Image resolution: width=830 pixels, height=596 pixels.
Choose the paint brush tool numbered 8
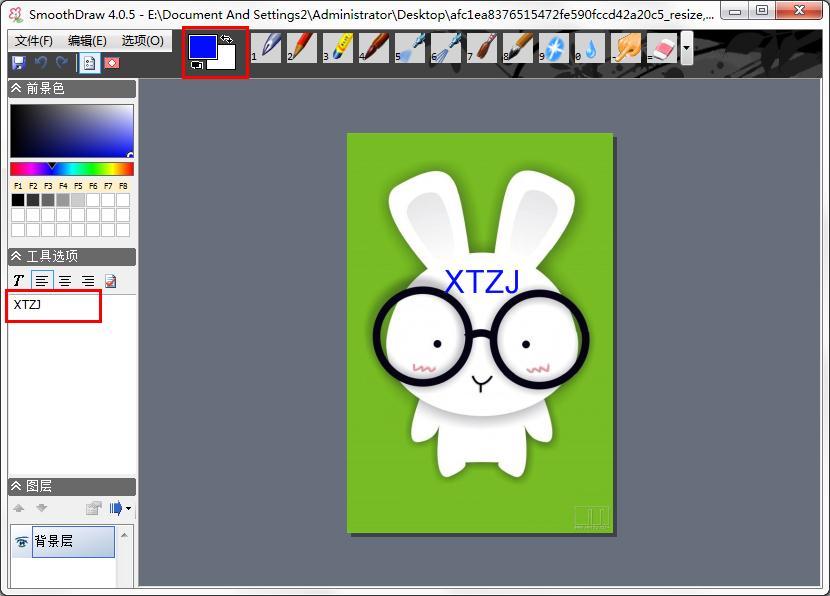pos(518,48)
